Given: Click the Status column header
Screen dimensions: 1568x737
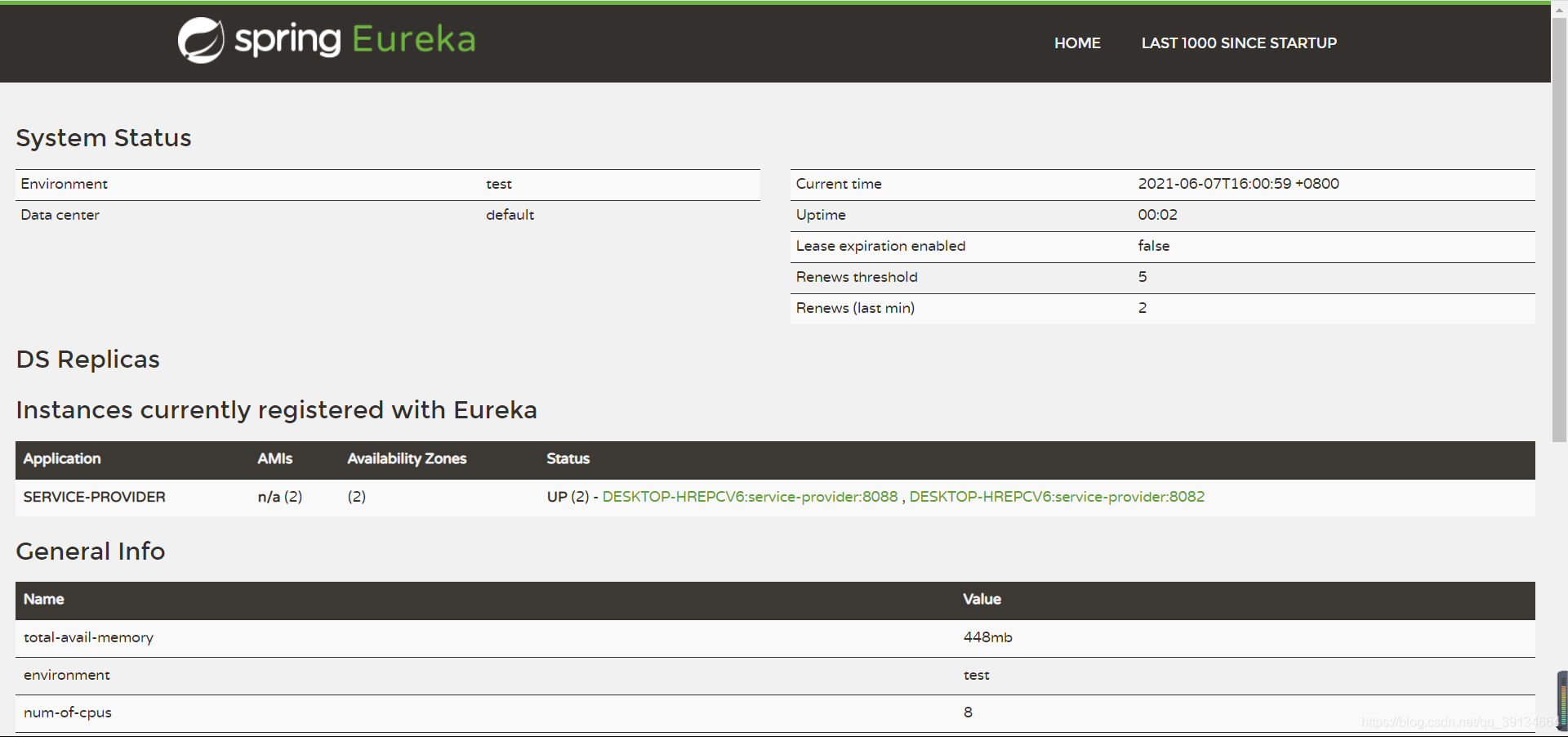Looking at the screenshot, I should [568, 459].
